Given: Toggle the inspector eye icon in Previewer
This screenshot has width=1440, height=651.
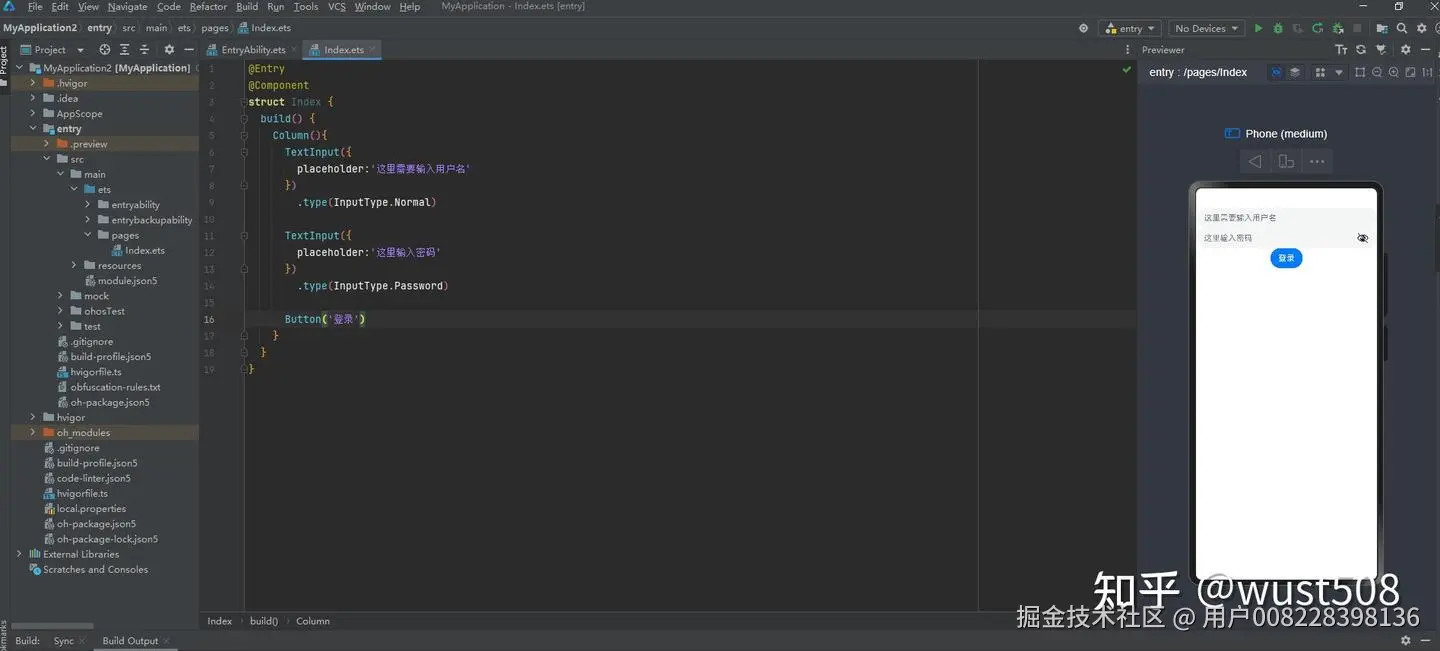Looking at the screenshot, I should [x=1276, y=72].
